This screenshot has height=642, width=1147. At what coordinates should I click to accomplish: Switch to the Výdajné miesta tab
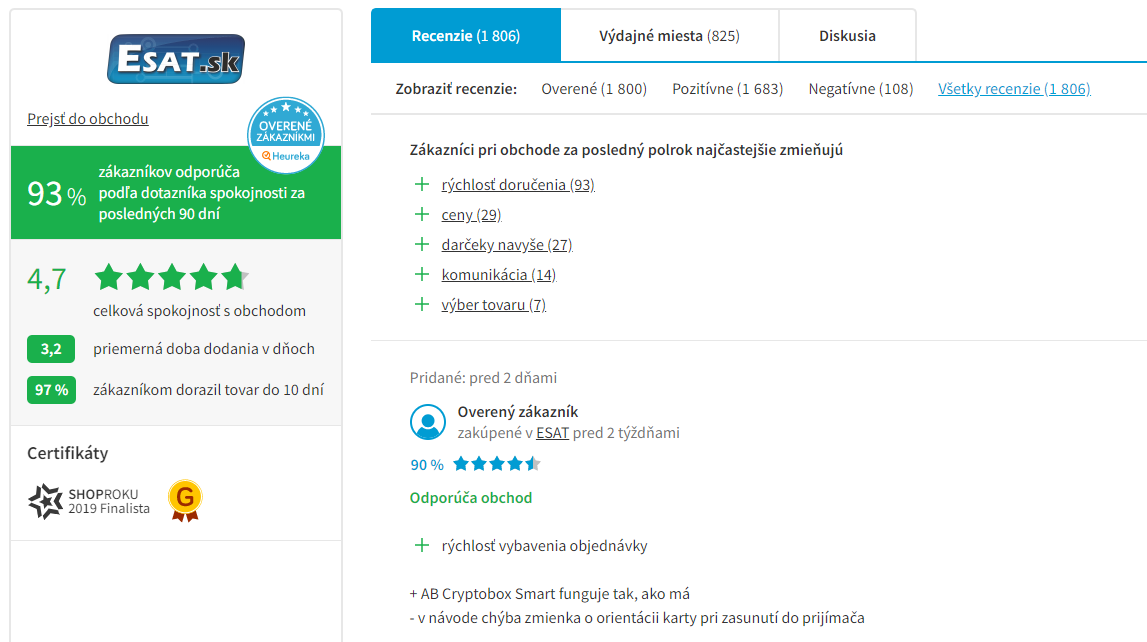[x=669, y=36]
